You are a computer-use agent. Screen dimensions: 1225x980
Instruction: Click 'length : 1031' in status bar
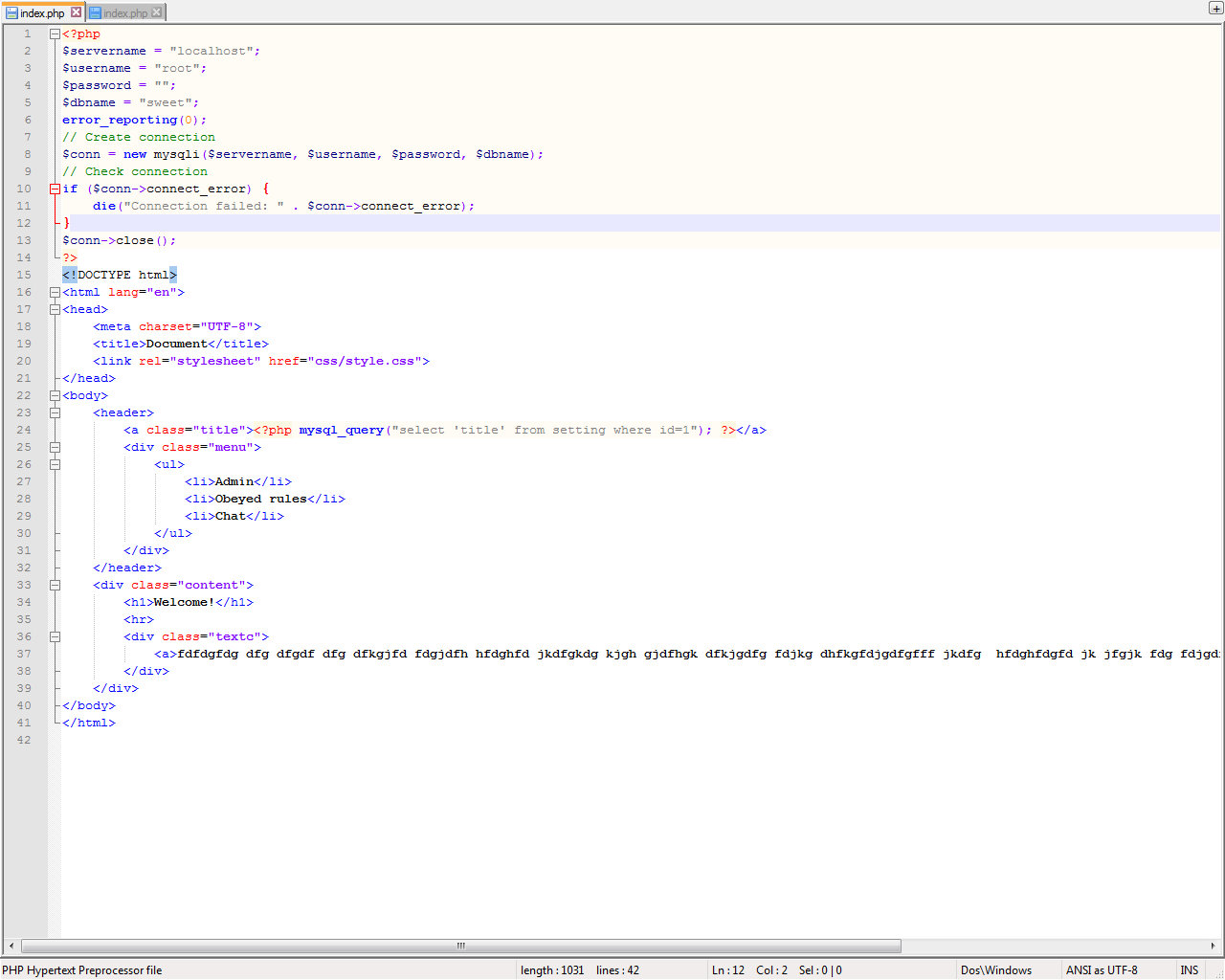552,969
